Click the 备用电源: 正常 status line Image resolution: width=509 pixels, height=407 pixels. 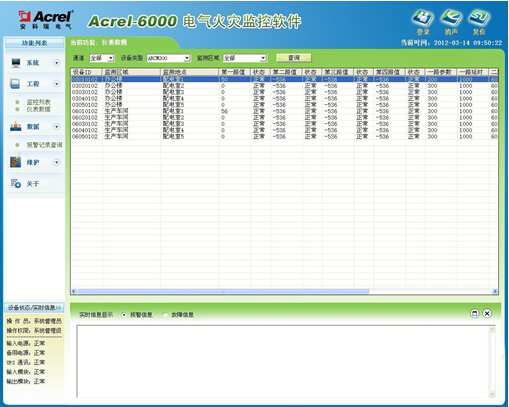26,353
